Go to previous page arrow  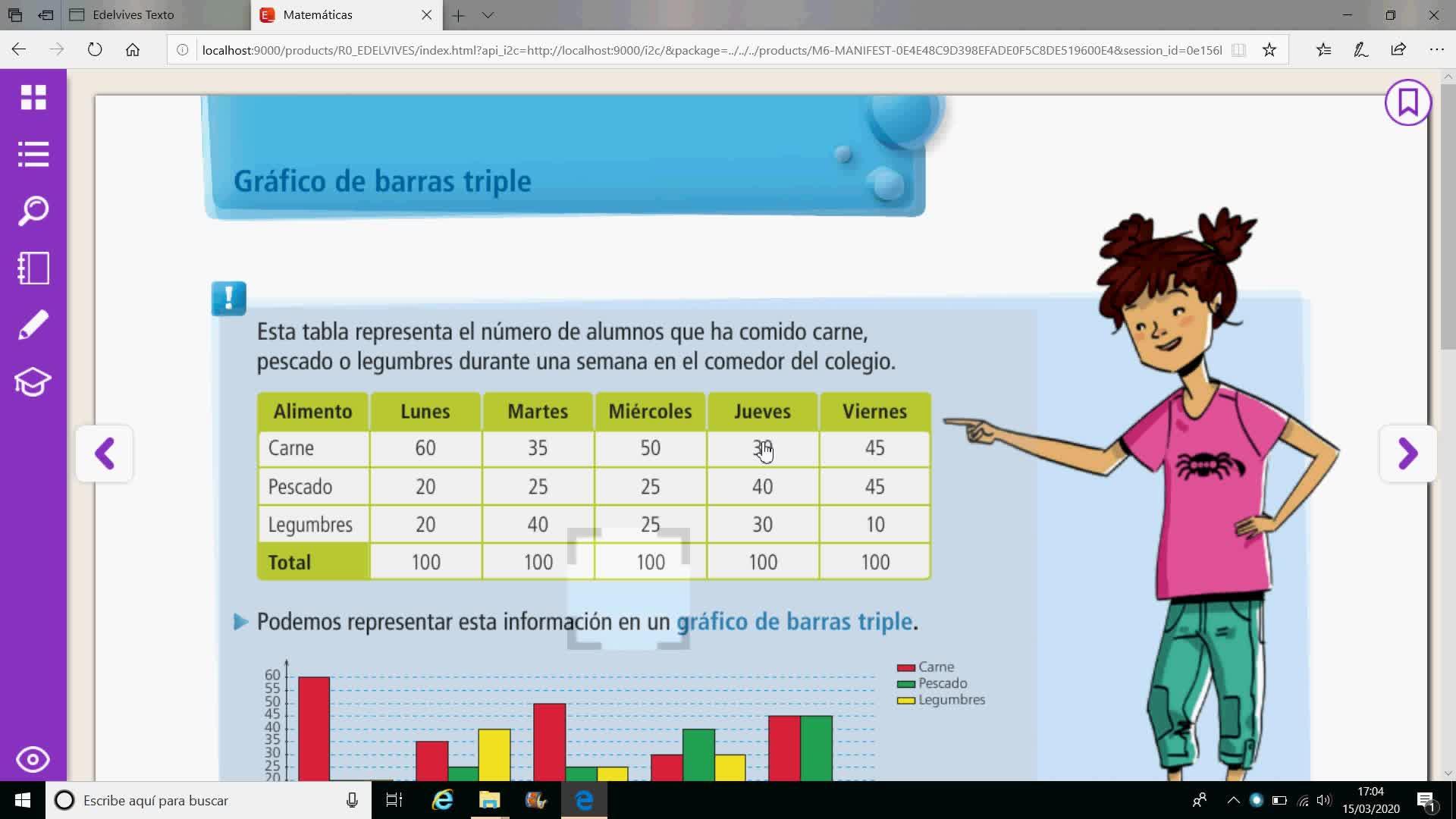pos(105,453)
